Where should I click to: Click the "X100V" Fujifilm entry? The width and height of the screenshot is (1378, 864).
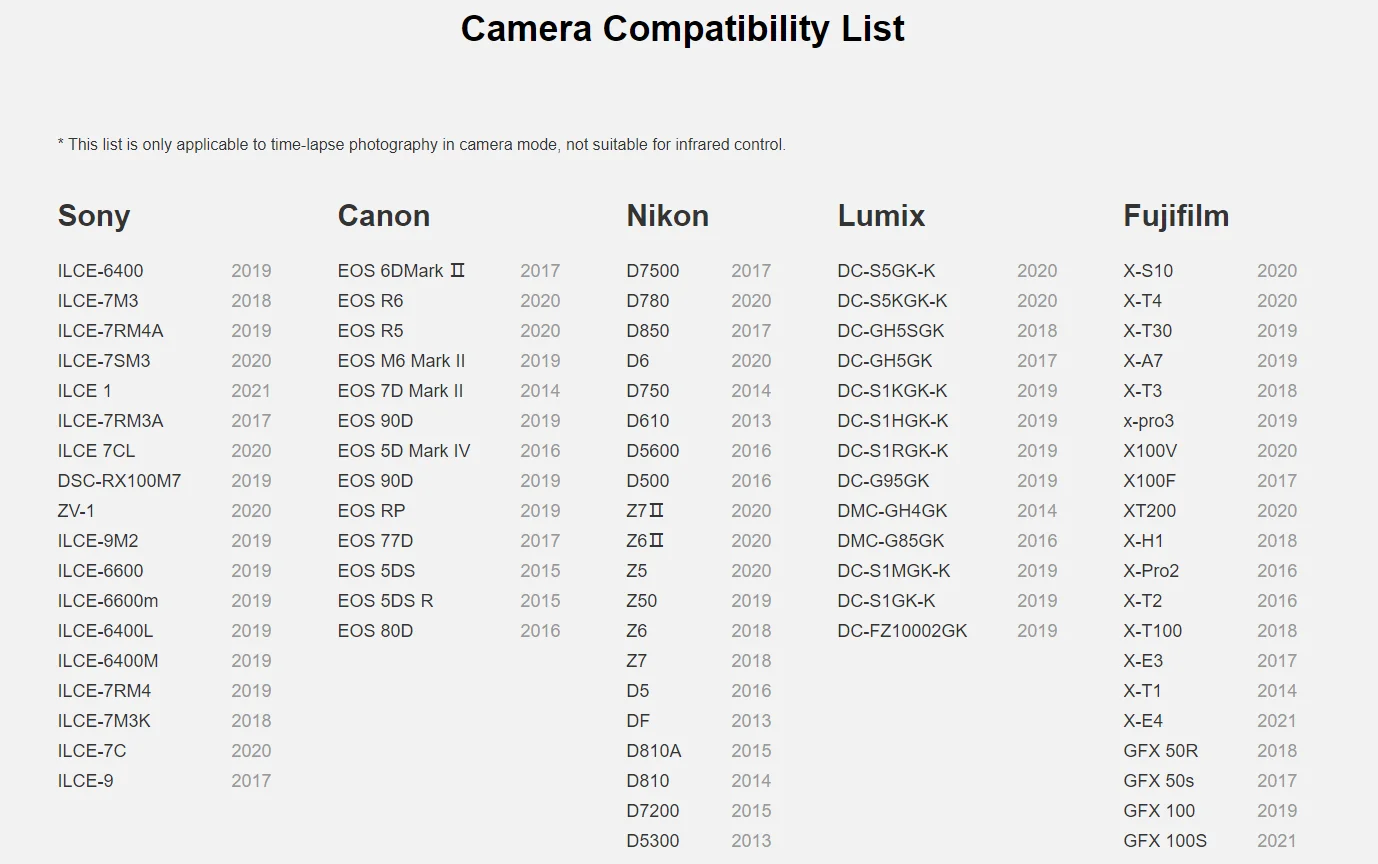(x=1151, y=451)
